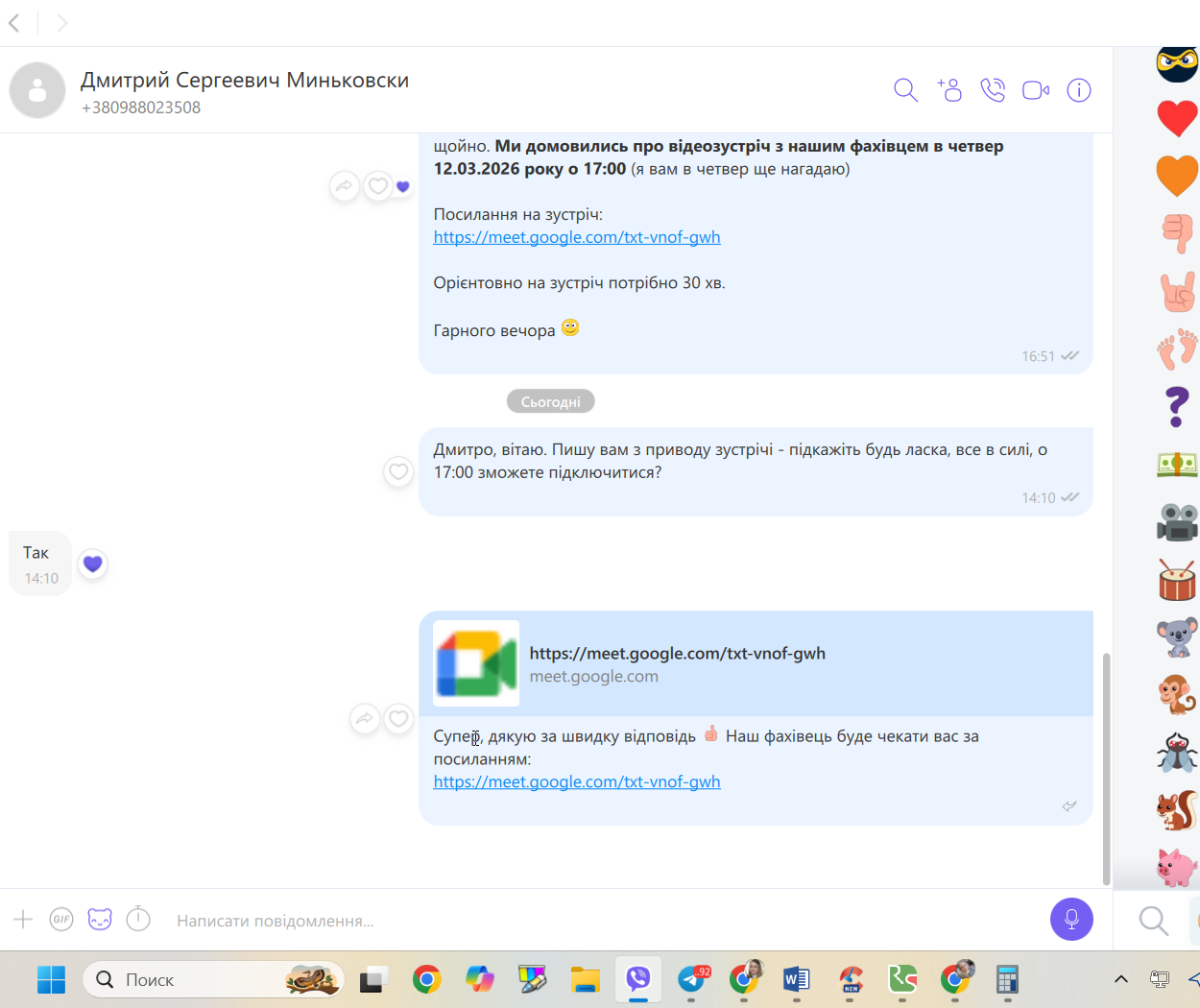This screenshot has width=1200, height=1008.
Task: Send the koala sticker
Action: coord(1177,636)
